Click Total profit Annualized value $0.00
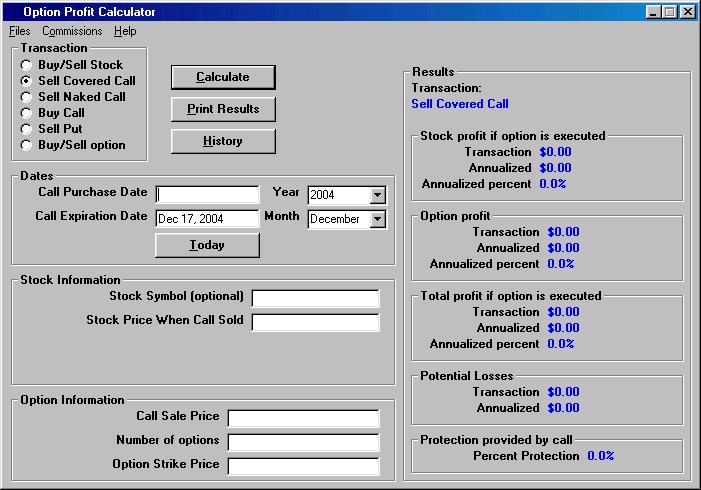701x490 pixels. coord(563,328)
